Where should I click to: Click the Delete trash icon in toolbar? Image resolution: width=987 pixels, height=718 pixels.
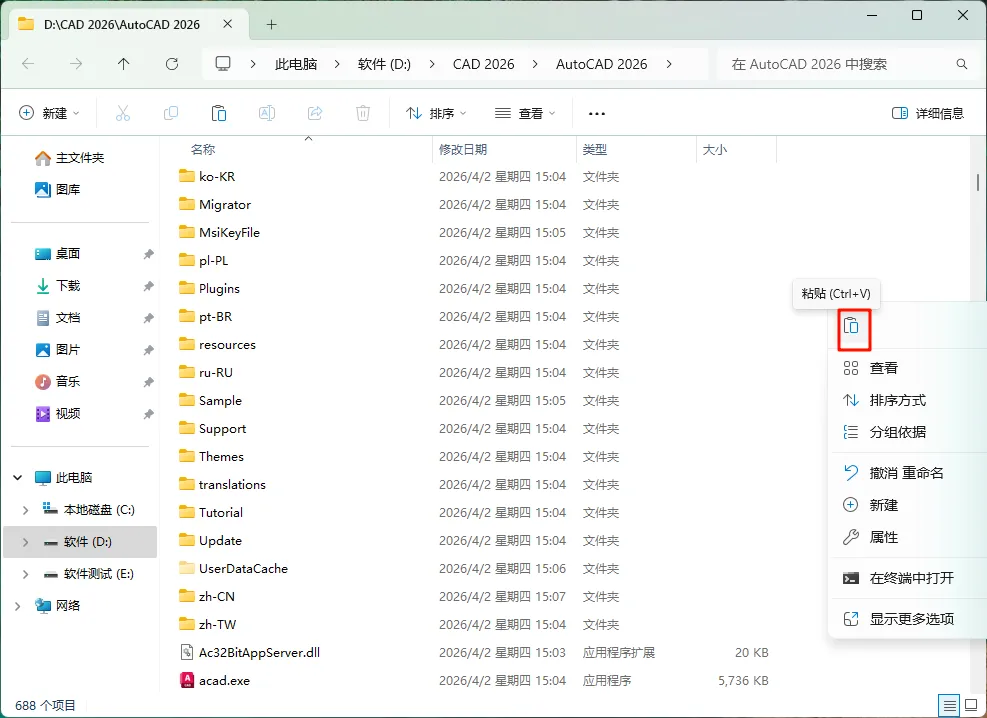pyautogui.click(x=363, y=113)
